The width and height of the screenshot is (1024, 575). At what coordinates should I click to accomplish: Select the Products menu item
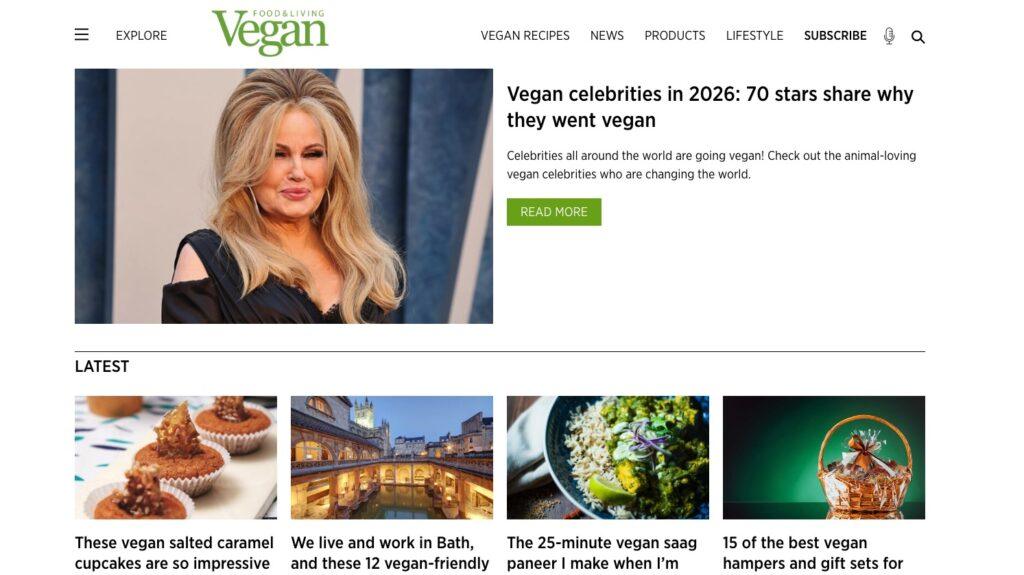click(675, 35)
